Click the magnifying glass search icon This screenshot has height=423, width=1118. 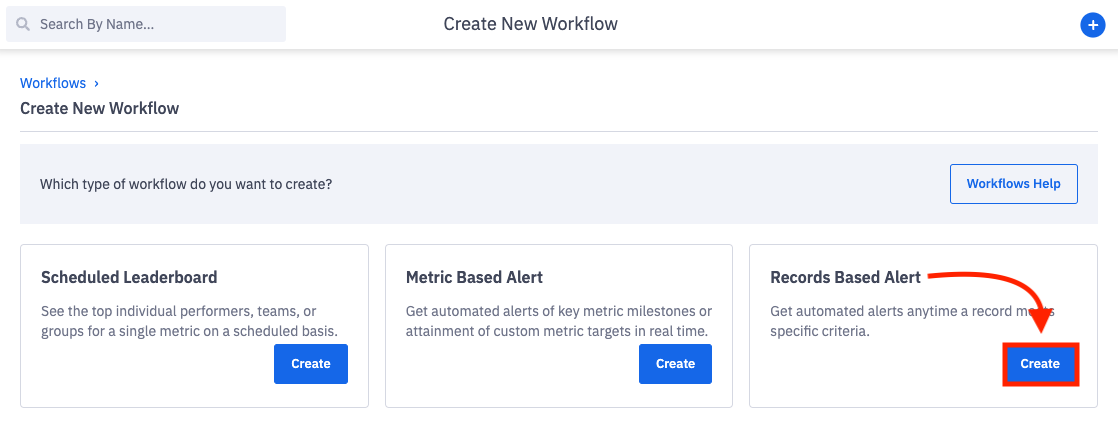point(23,24)
